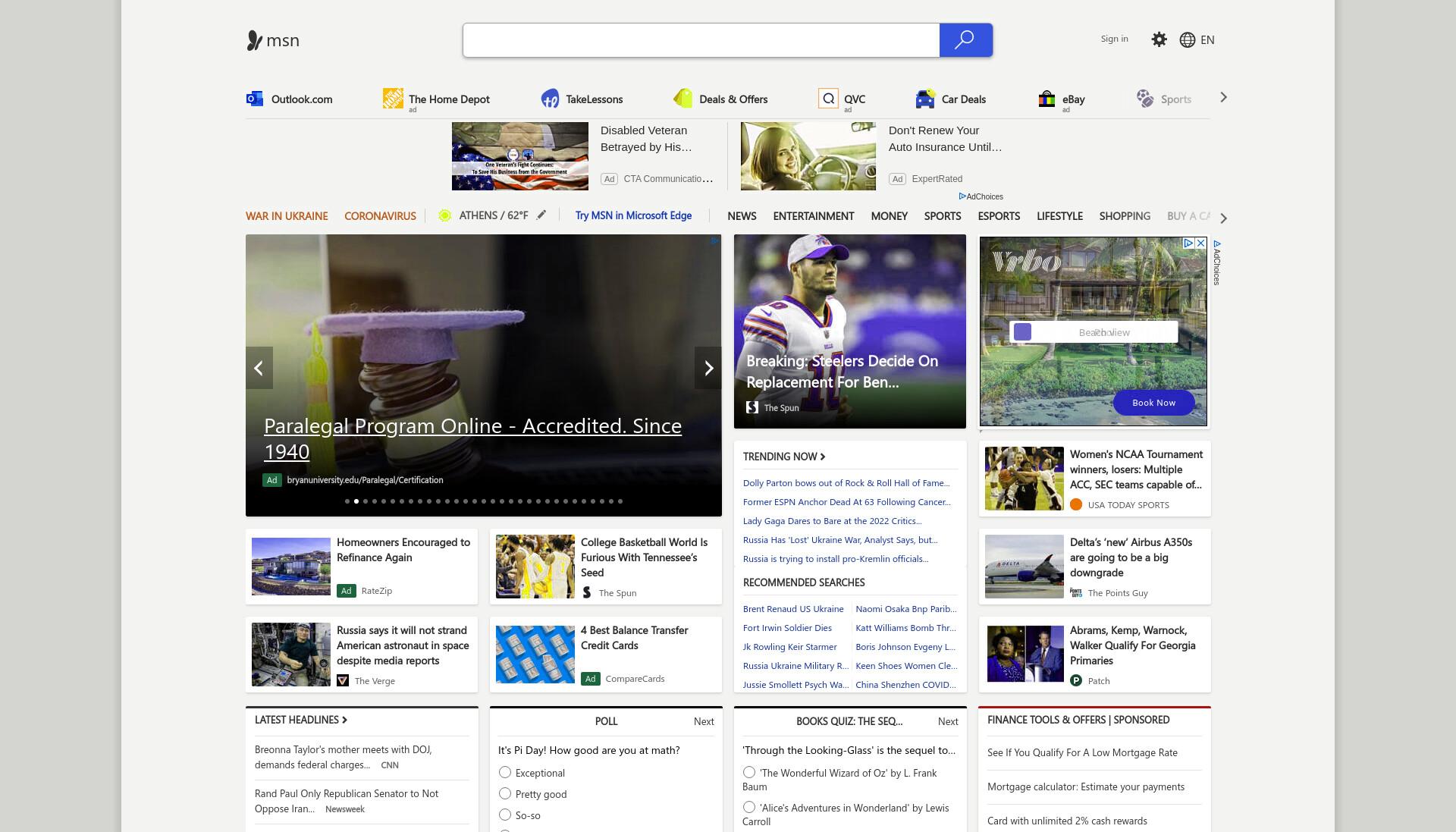Close the Vrbo ad with X

[1200, 243]
